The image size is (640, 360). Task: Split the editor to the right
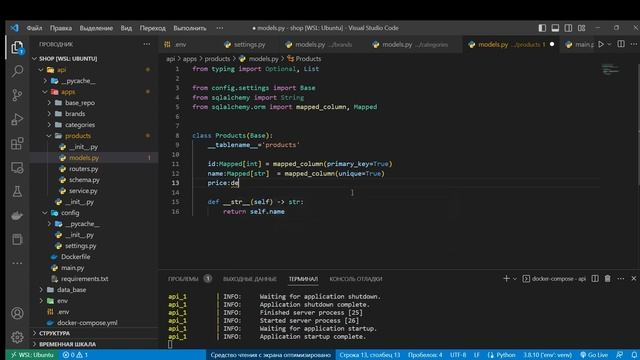621,44
